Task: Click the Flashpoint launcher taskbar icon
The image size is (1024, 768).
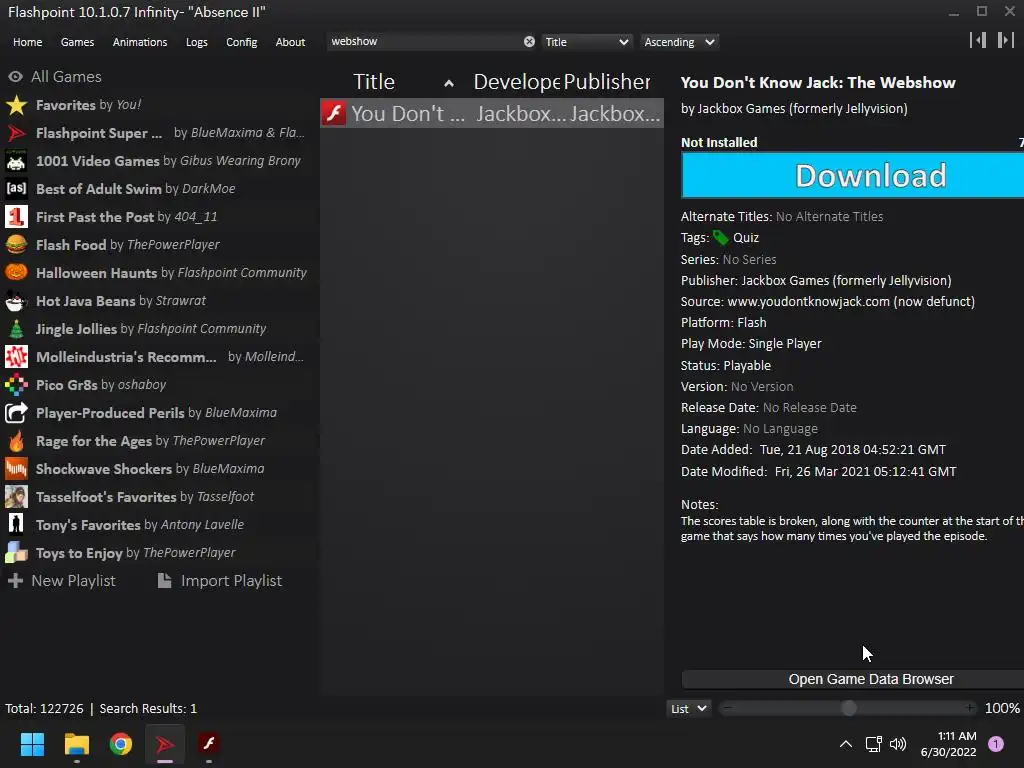Action: click(165, 744)
